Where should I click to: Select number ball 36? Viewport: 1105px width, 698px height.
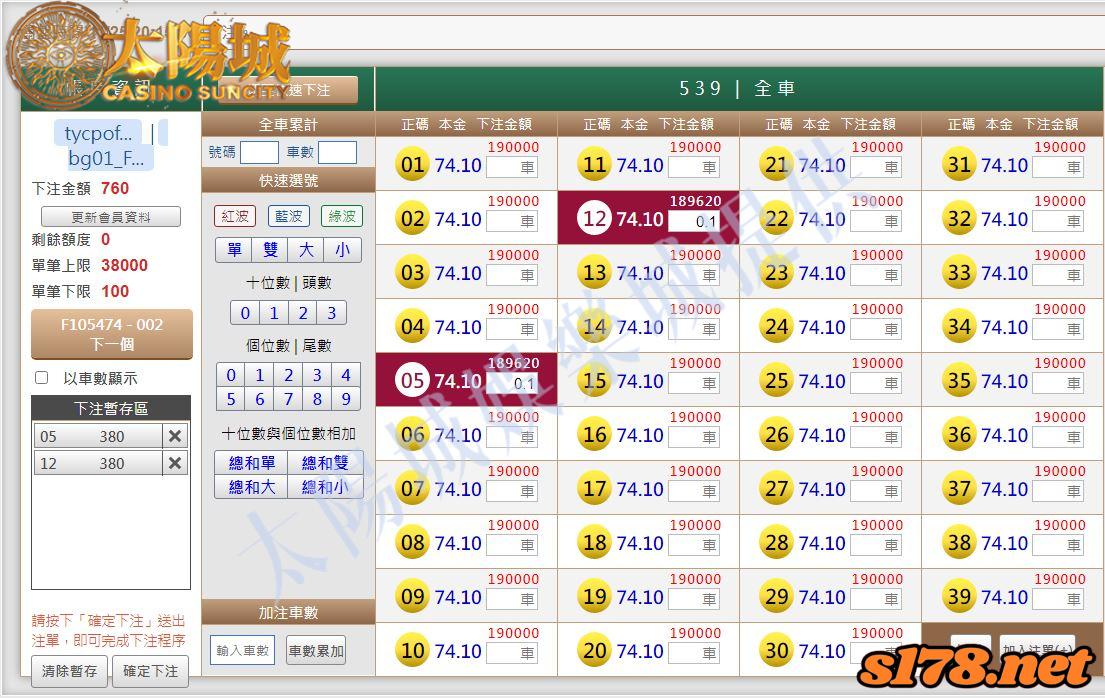[959, 435]
